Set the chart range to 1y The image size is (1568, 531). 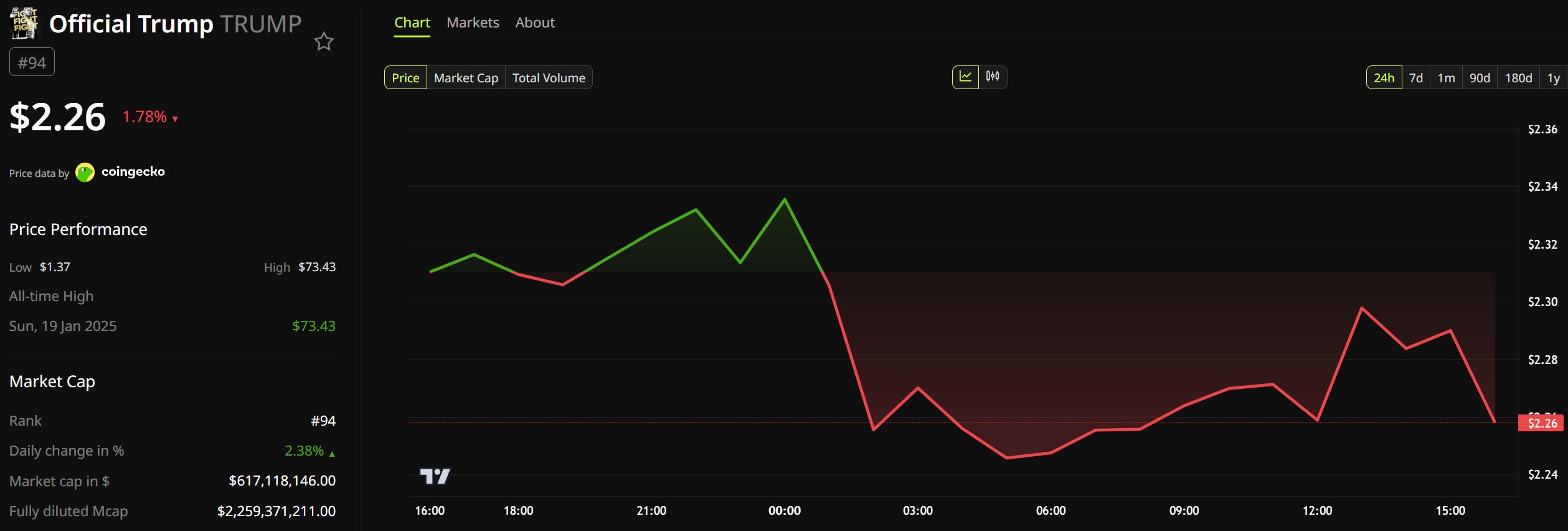point(1553,78)
